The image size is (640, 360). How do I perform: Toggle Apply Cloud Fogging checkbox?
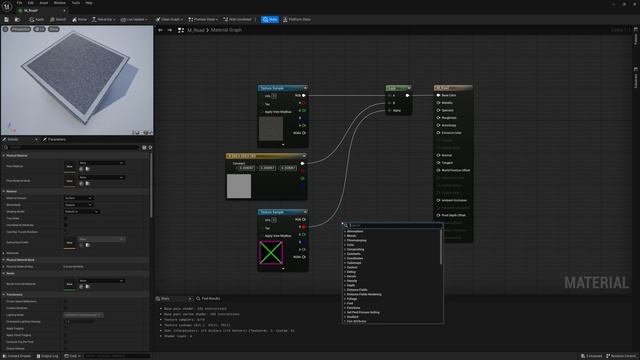(66, 335)
